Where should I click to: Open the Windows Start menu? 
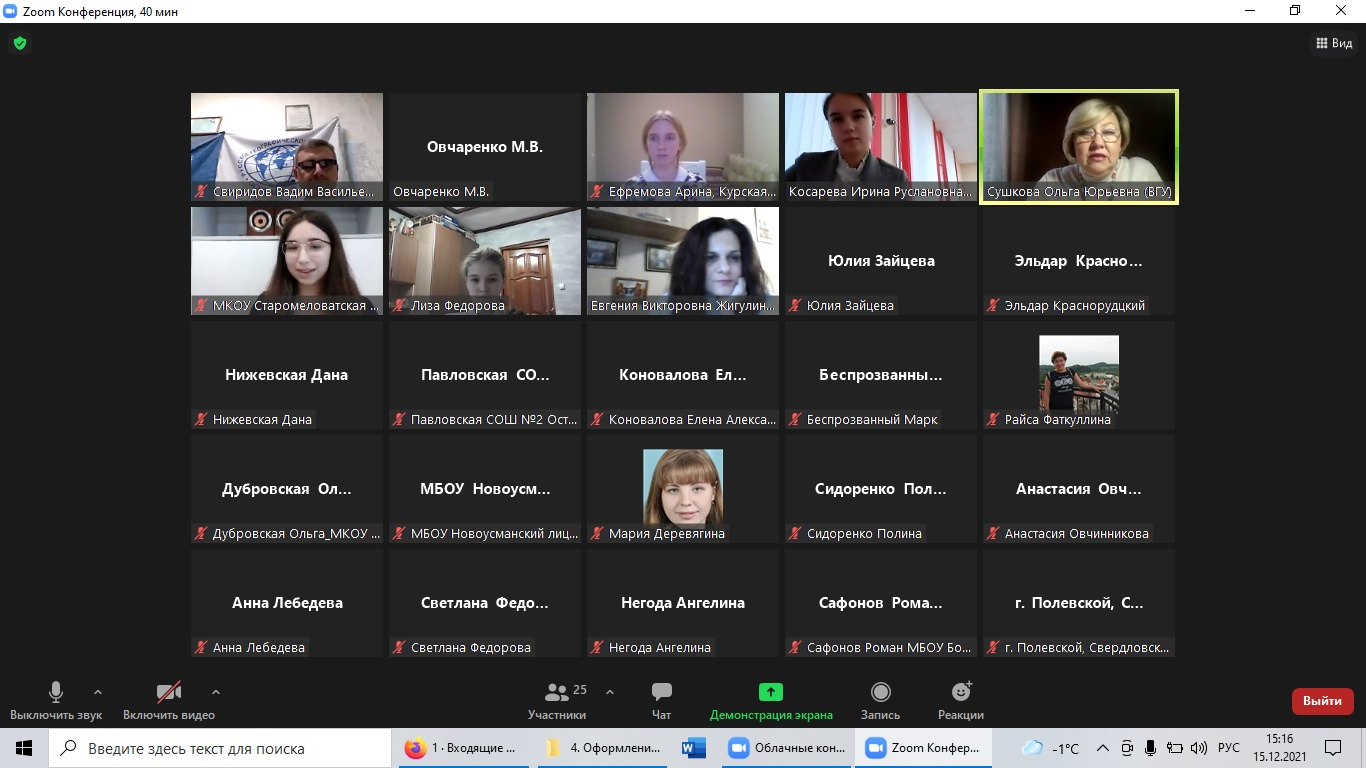[x=23, y=748]
